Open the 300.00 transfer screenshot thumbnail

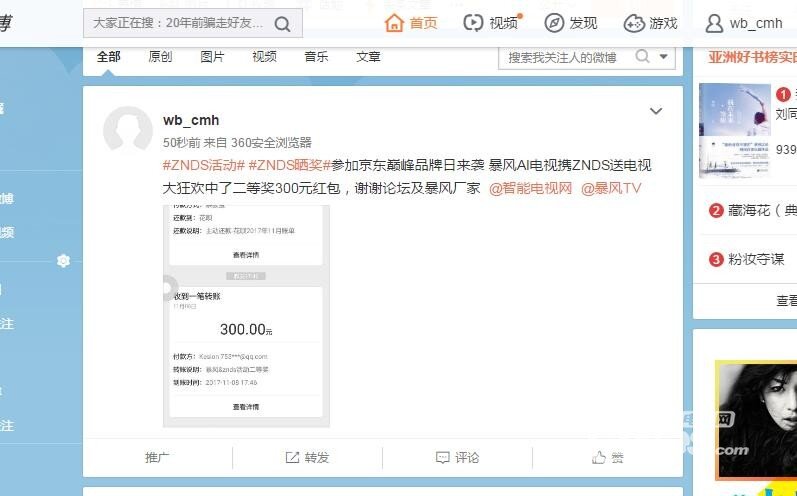pyautogui.click(x=246, y=317)
